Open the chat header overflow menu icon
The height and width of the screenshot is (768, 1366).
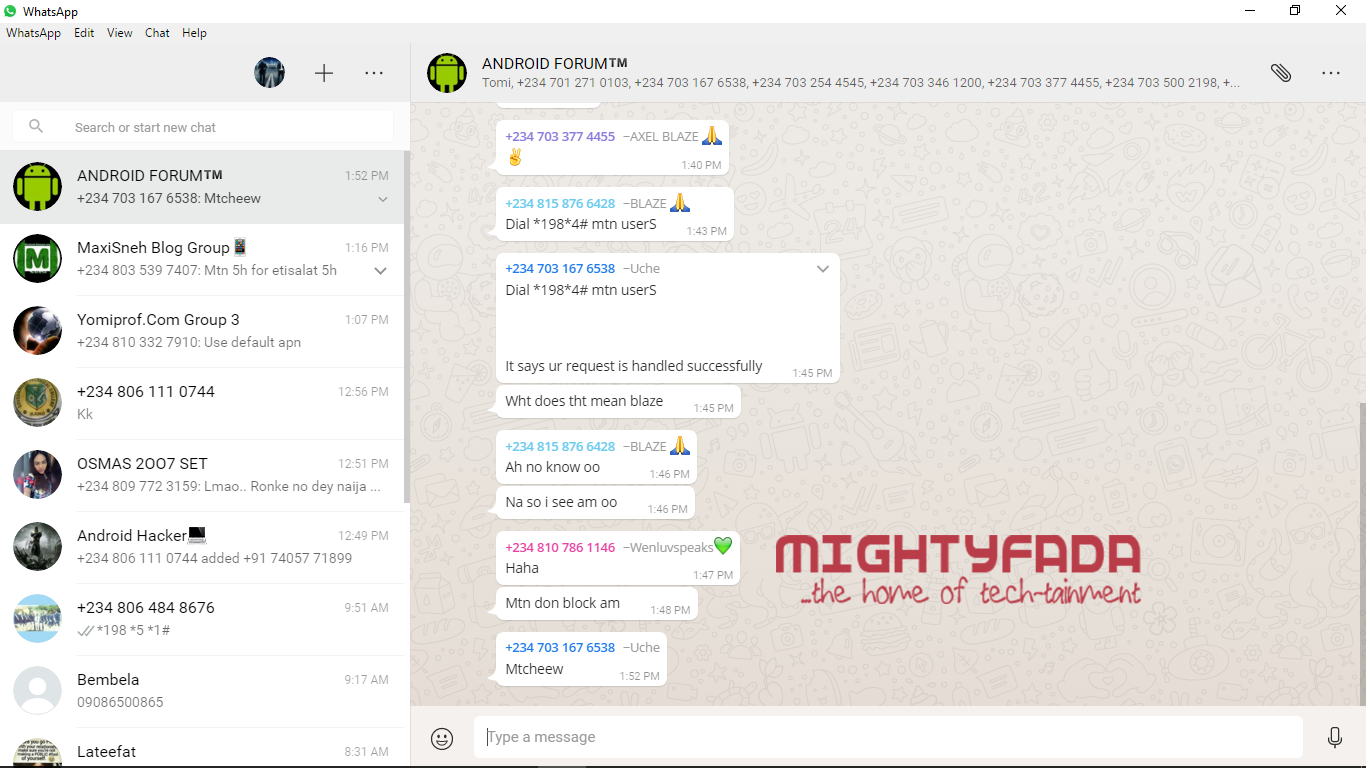(1331, 72)
